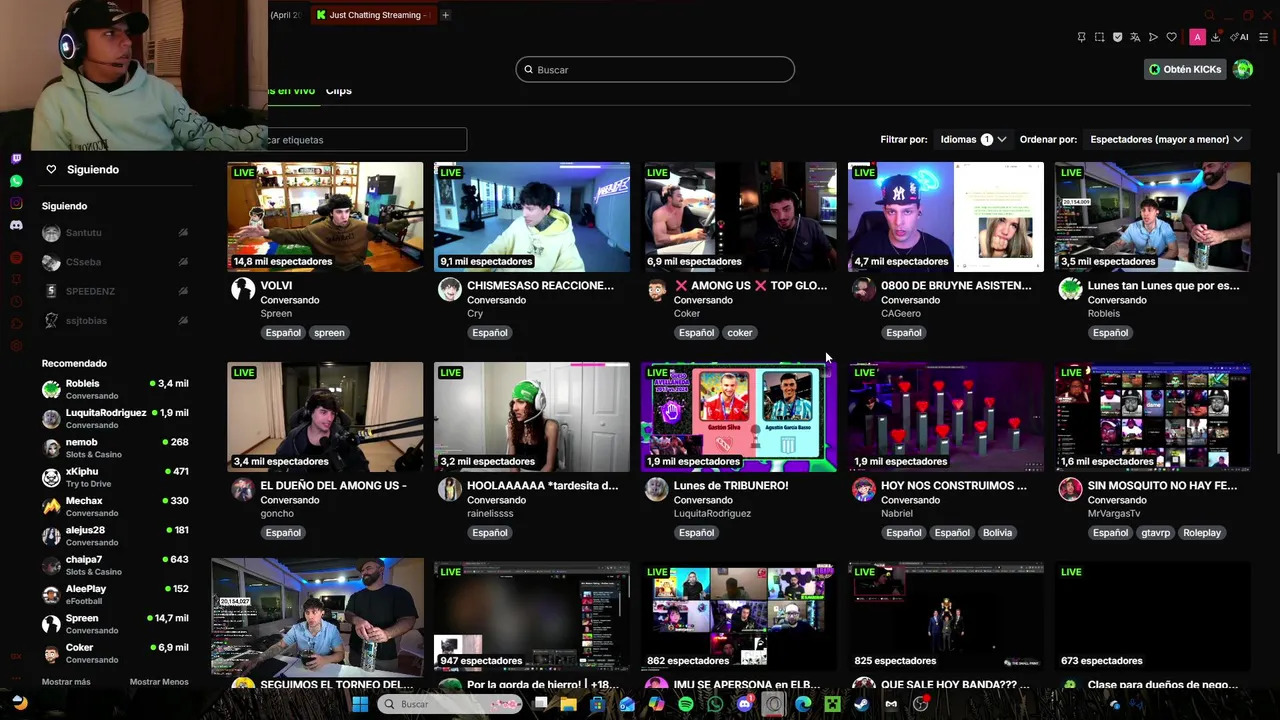
Task: Click the shield ad-blocker icon in toolbar
Action: pos(1117,37)
